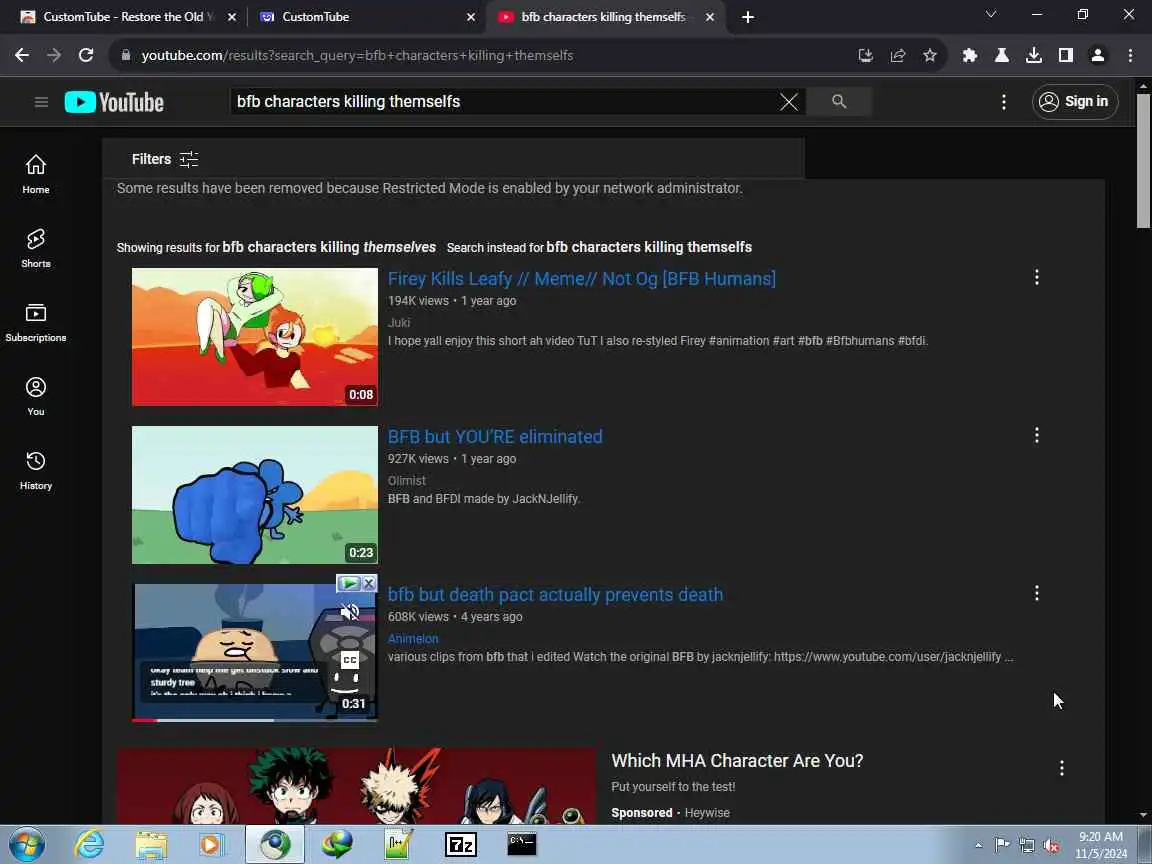Click the page vertical scrollbar thumb
This screenshot has width=1152, height=864.
click(1143, 161)
